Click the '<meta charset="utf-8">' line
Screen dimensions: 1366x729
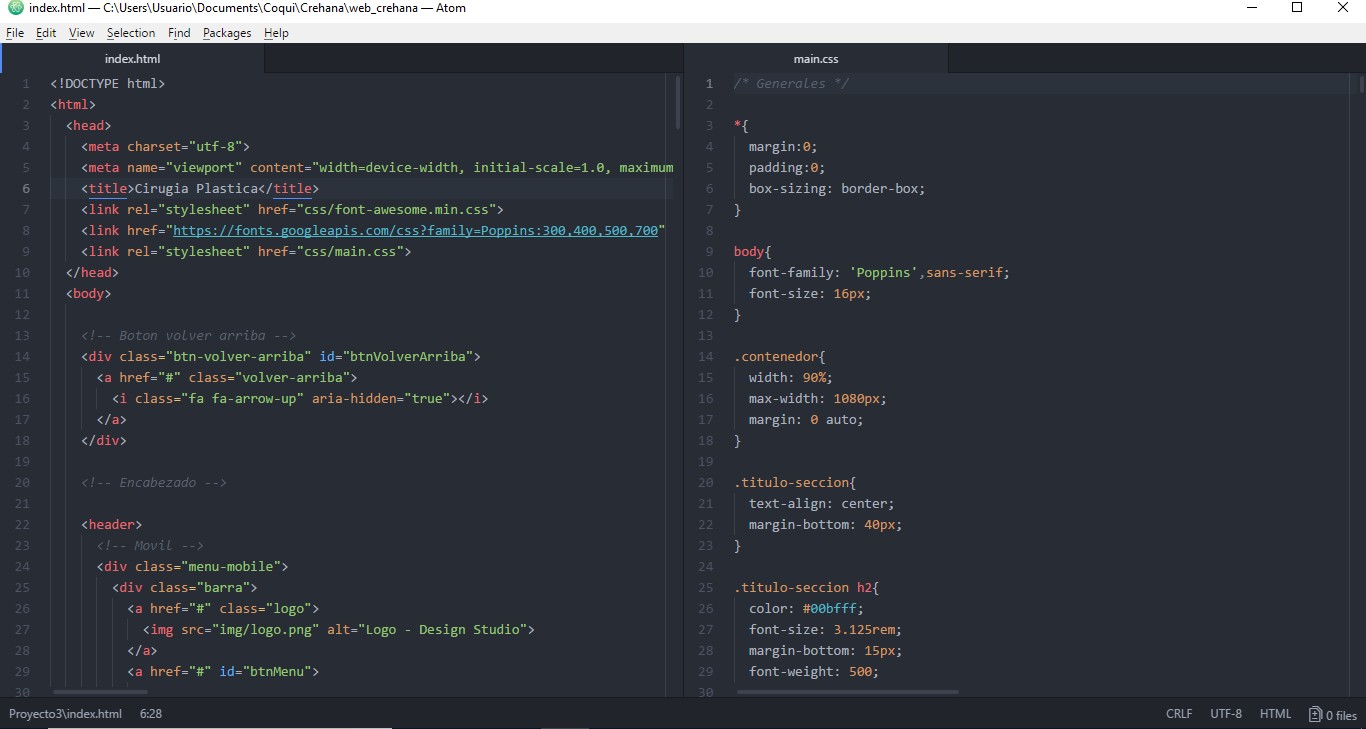click(x=166, y=147)
